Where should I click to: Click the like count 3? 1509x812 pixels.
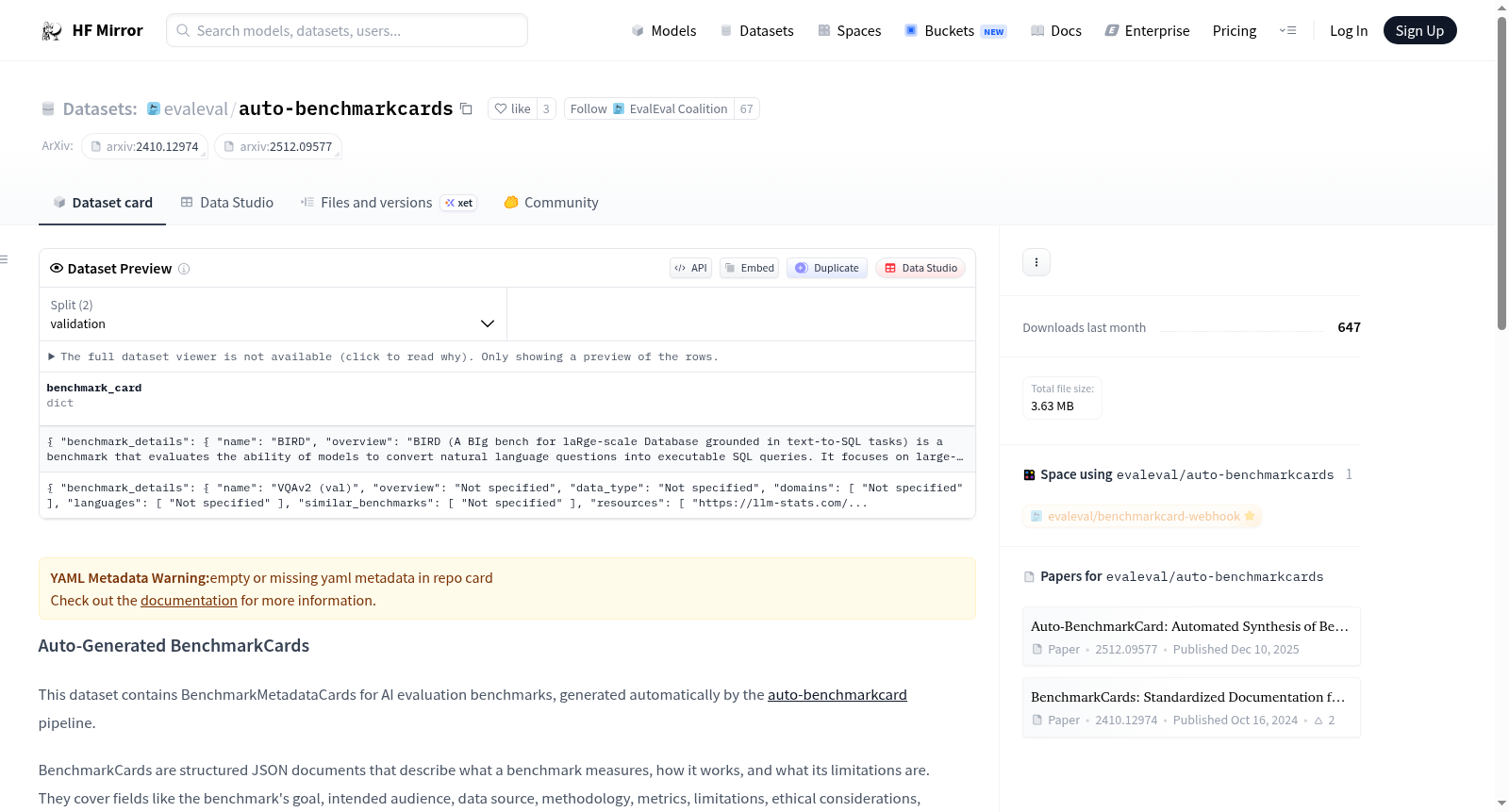(546, 108)
